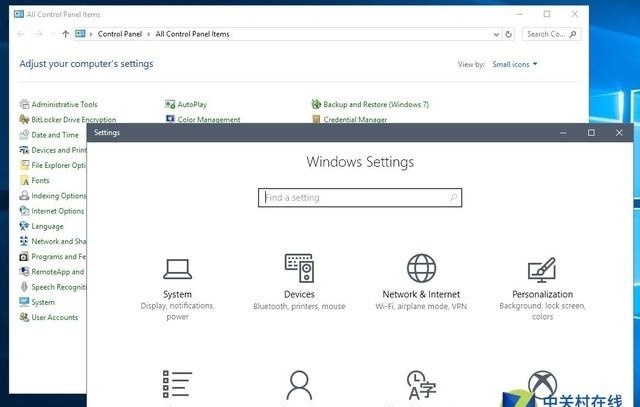Viewport: 640px width, 407px height.
Task: Click the search magnifier in Find a setting
Action: coord(453,198)
